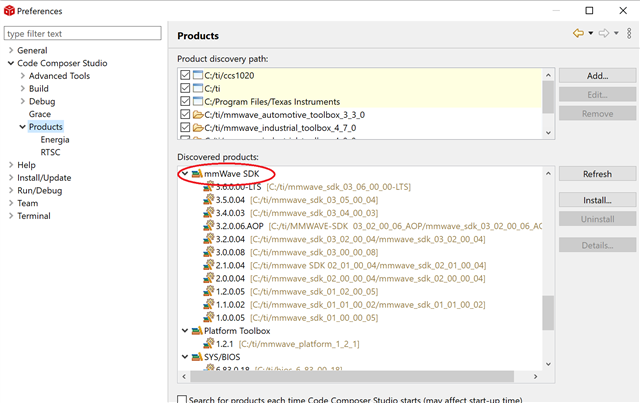The image size is (640, 403).
Task: Click the mmWave SDK product icon
Action: pos(197,174)
